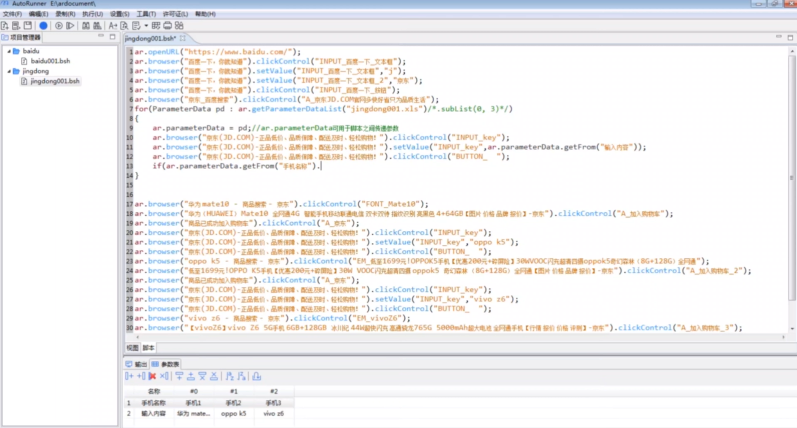Viewport: 797px width, 428px height.
Task: Open the 设置(S) menu
Action: click(x=119, y=15)
